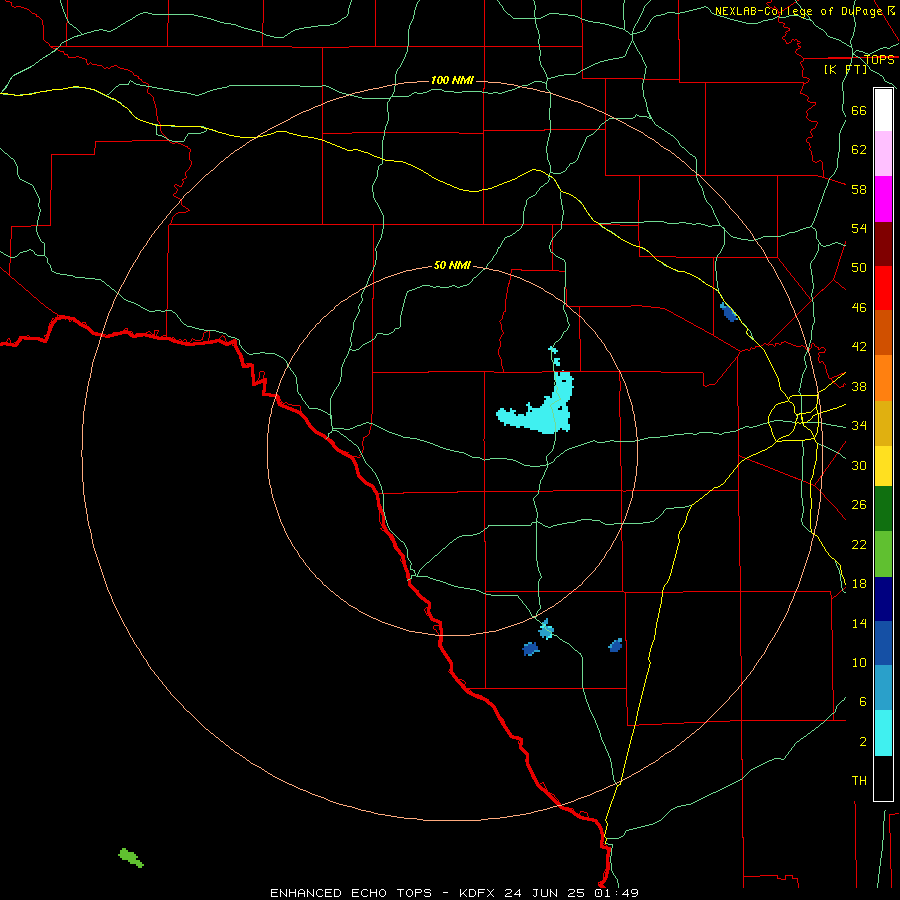Click the cyan 2-6 legend swatch

883,733
